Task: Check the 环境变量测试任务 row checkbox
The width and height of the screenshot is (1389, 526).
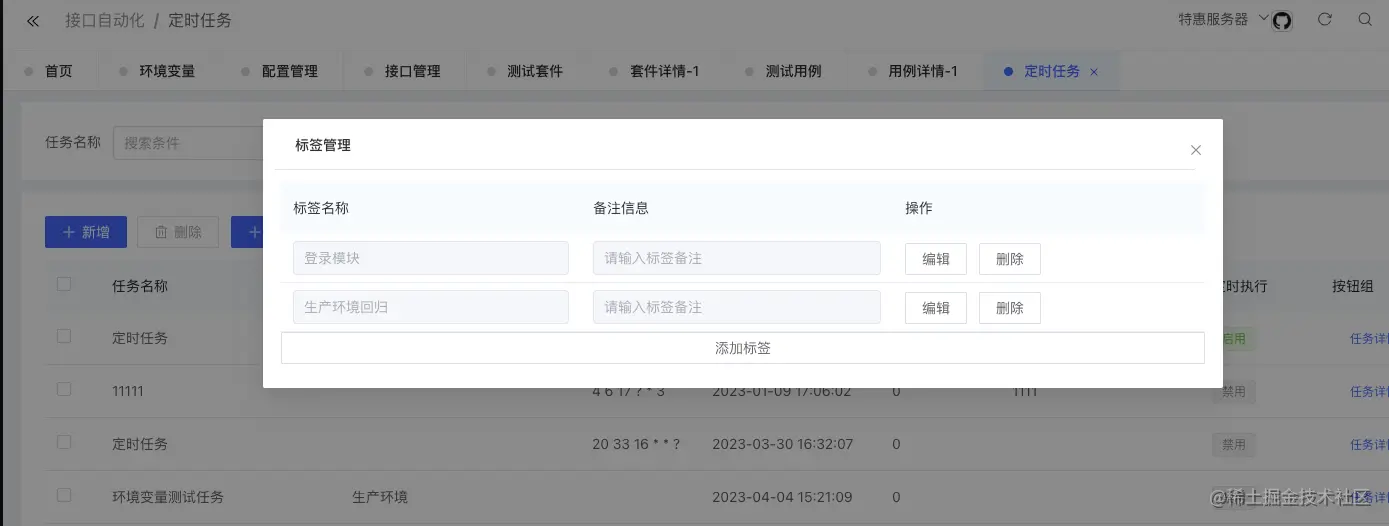Action: click(x=64, y=495)
